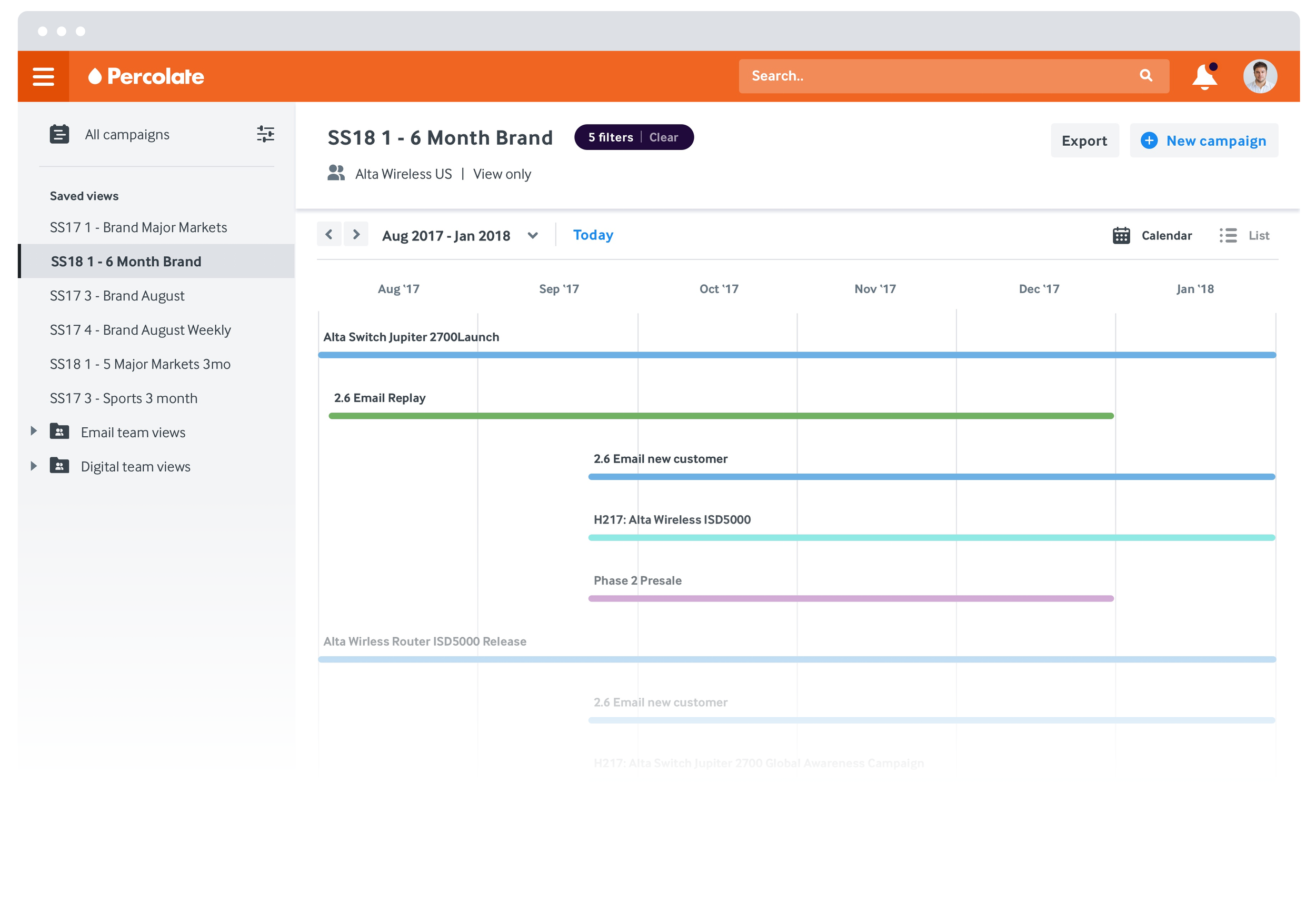The image size is (1316, 903).
Task: Open the H217: Alta Wireless ISD5000 campaign label
Action: [x=672, y=520]
